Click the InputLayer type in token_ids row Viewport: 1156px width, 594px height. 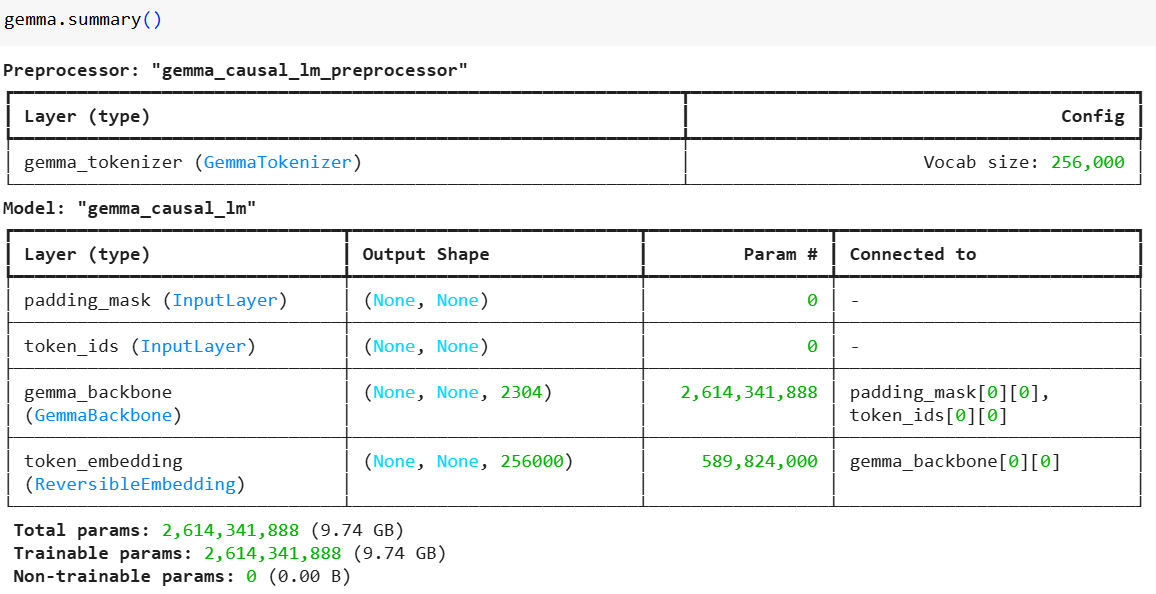coord(193,346)
